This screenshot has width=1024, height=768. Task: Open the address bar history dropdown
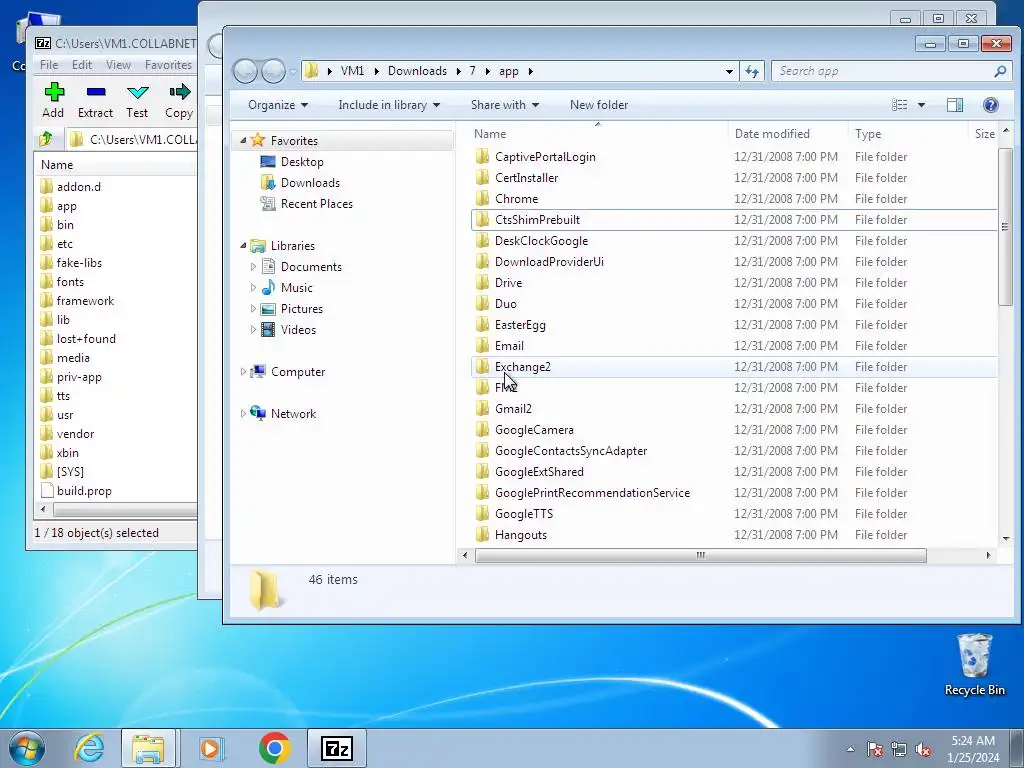(729, 71)
